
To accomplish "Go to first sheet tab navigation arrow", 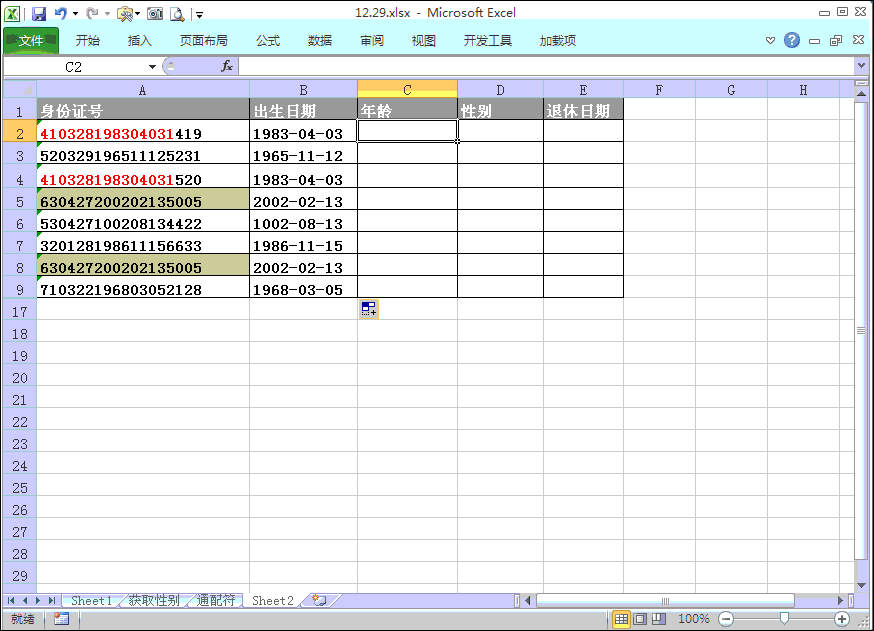I will tap(11, 600).
